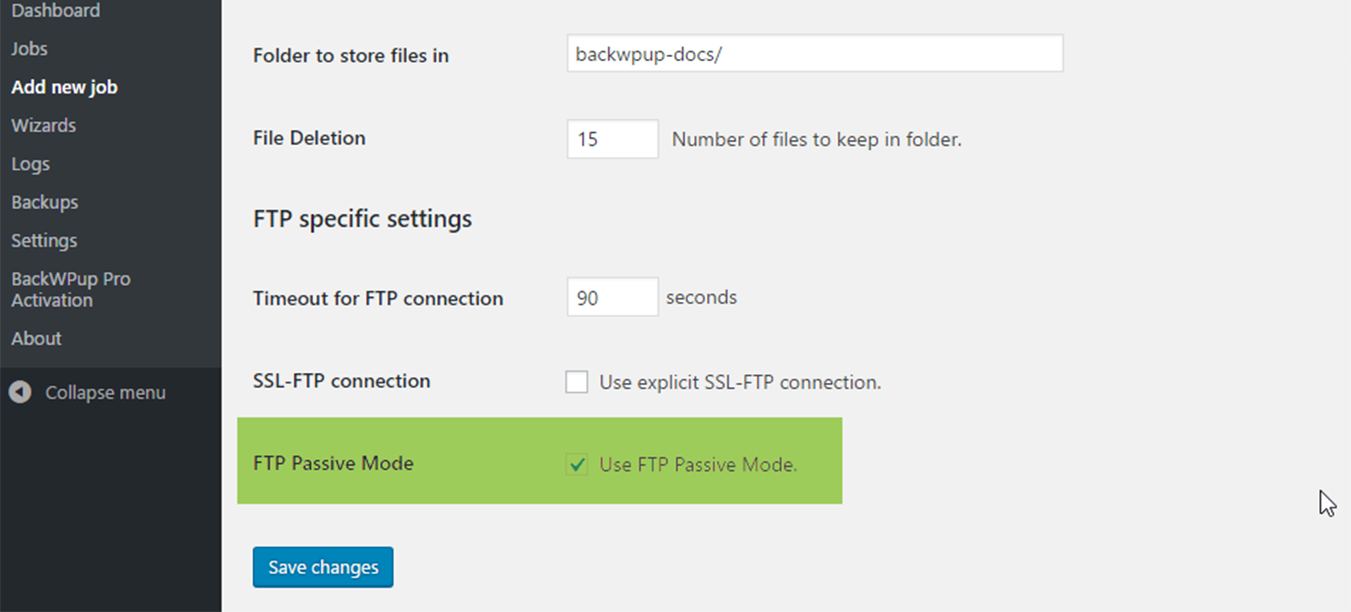Click the FTP connection timeout field

(x=613, y=297)
